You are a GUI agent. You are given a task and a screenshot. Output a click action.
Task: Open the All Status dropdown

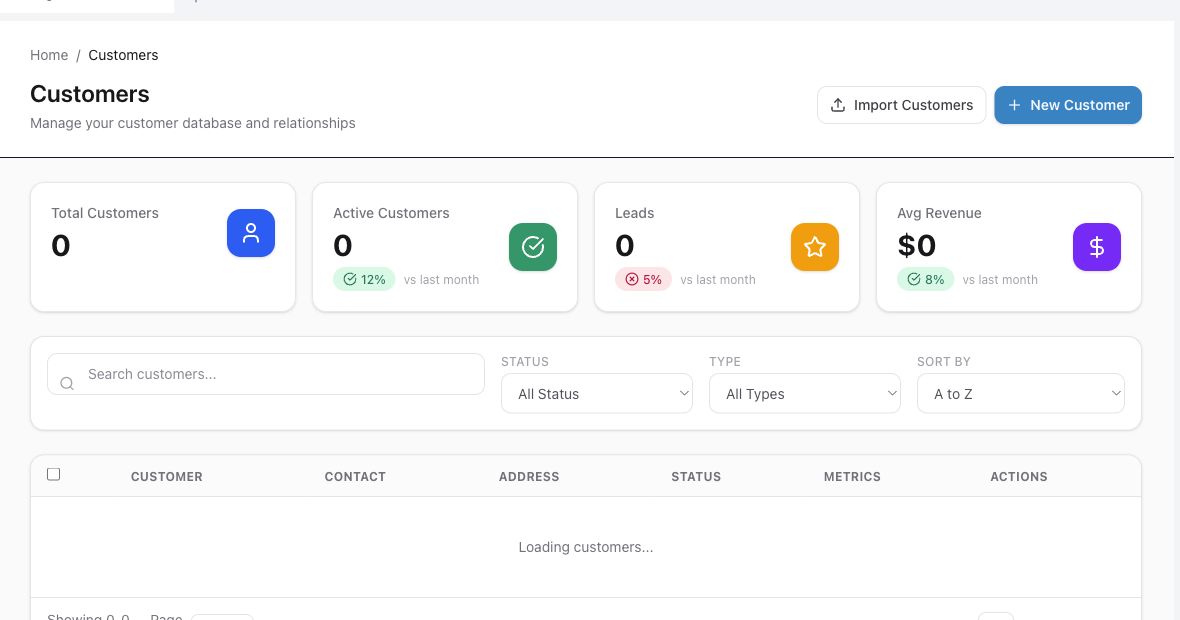pyautogui.click(x=597, y=394)
